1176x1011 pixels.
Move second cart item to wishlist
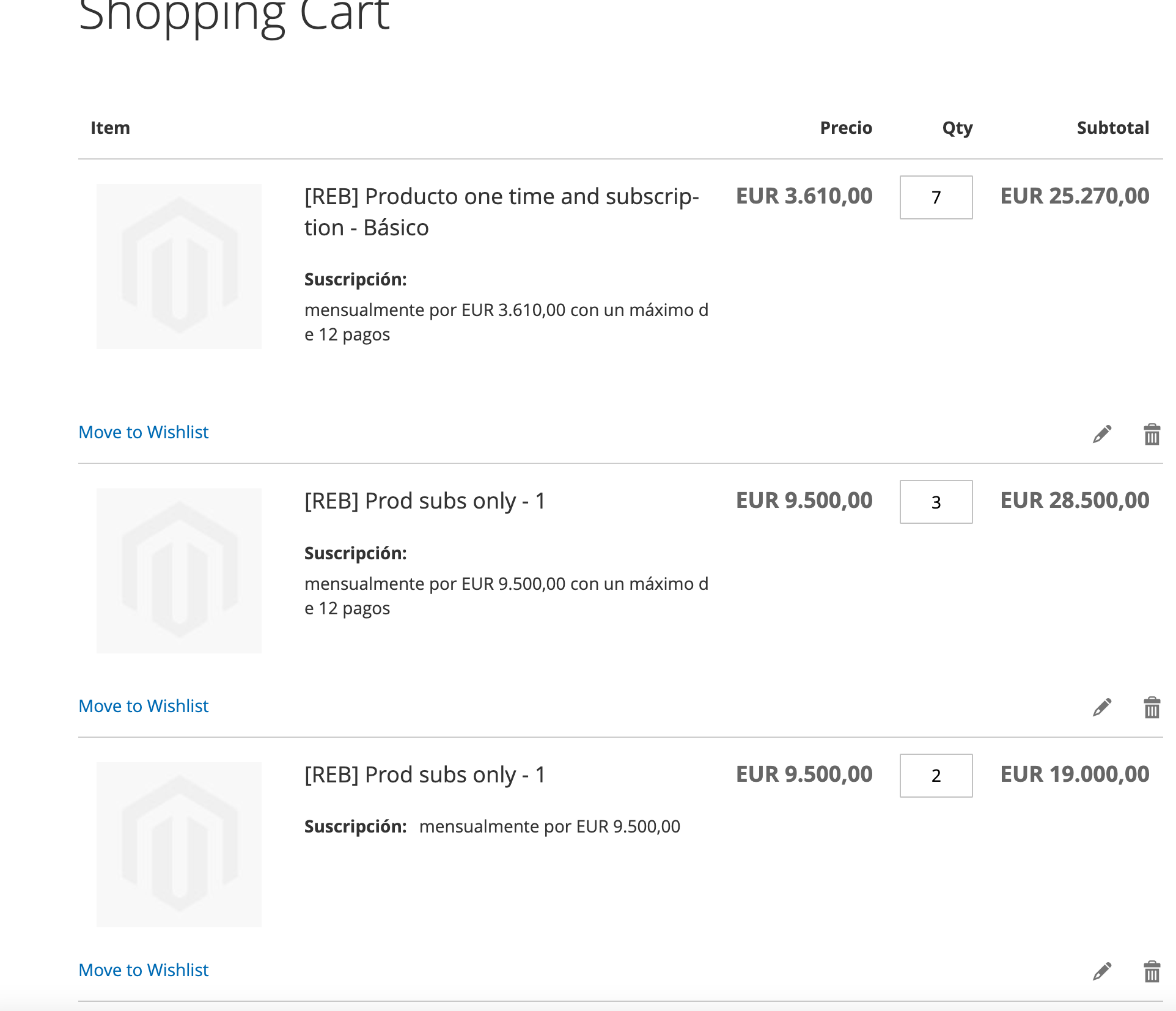point(144,706)
